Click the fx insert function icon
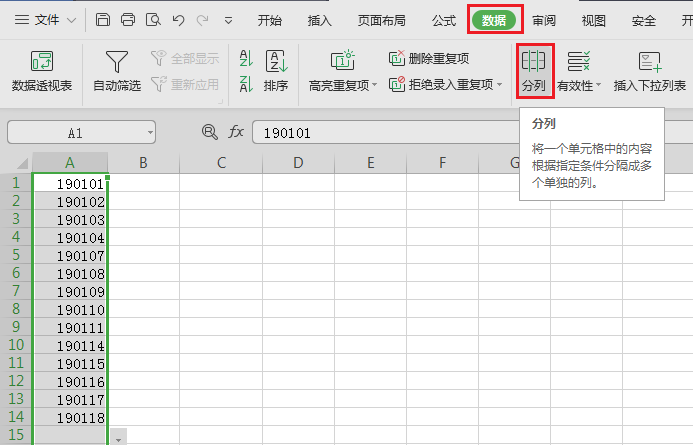 click(236, 132)
